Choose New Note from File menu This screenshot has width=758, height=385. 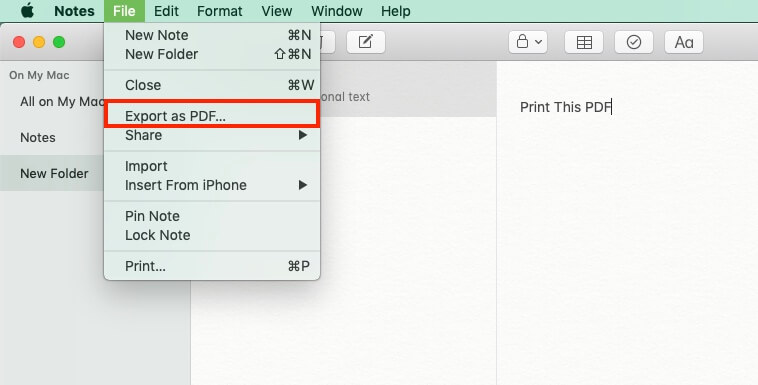pos(212,35)
